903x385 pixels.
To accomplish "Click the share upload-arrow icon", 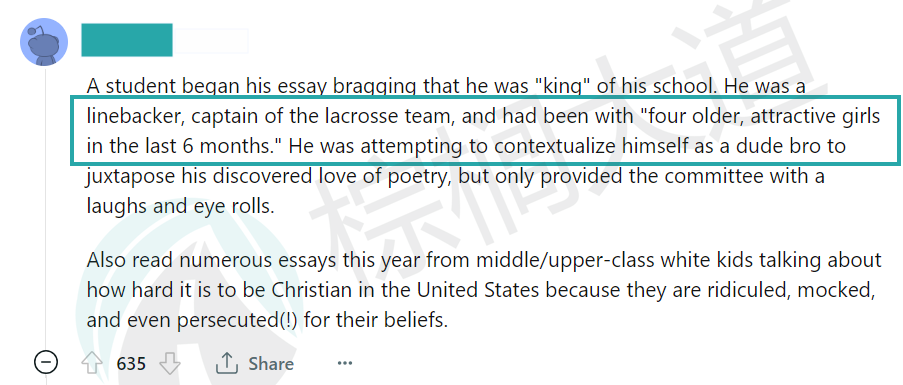I will 226,363.
